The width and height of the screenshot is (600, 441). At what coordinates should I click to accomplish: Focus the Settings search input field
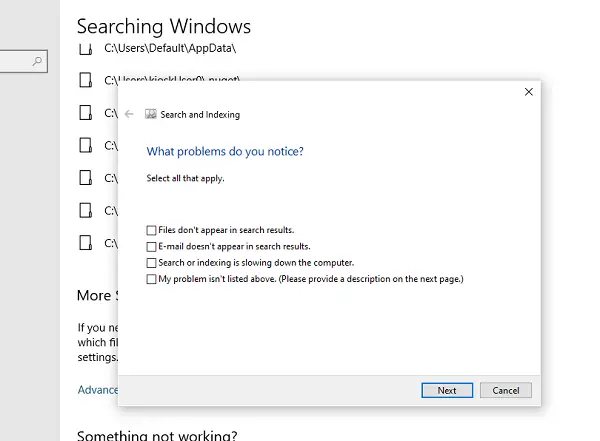pyautogui.click(x=16, y=62)
